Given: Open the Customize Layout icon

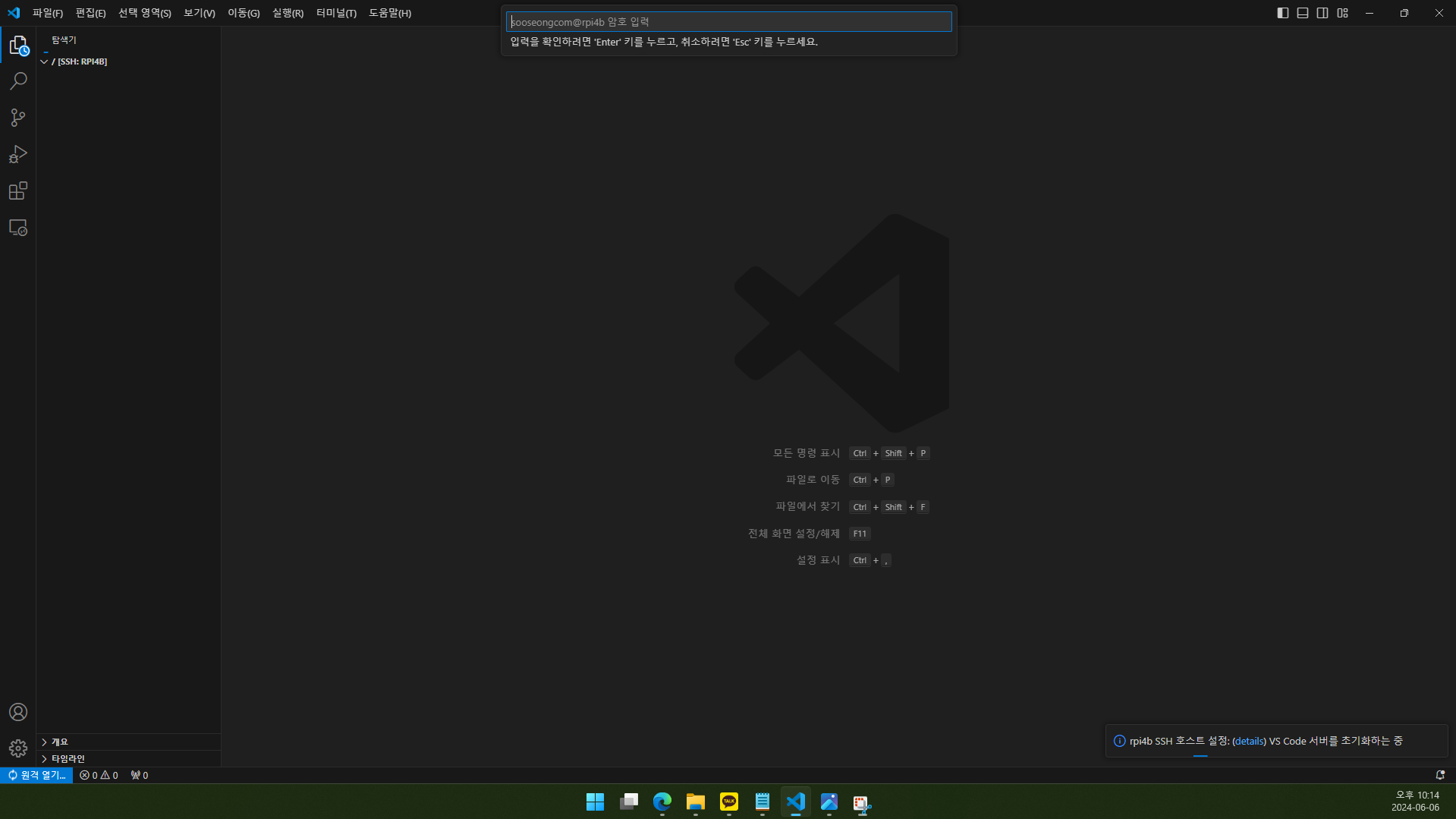Looking at the screenshot, I should tap(1343, 13).
